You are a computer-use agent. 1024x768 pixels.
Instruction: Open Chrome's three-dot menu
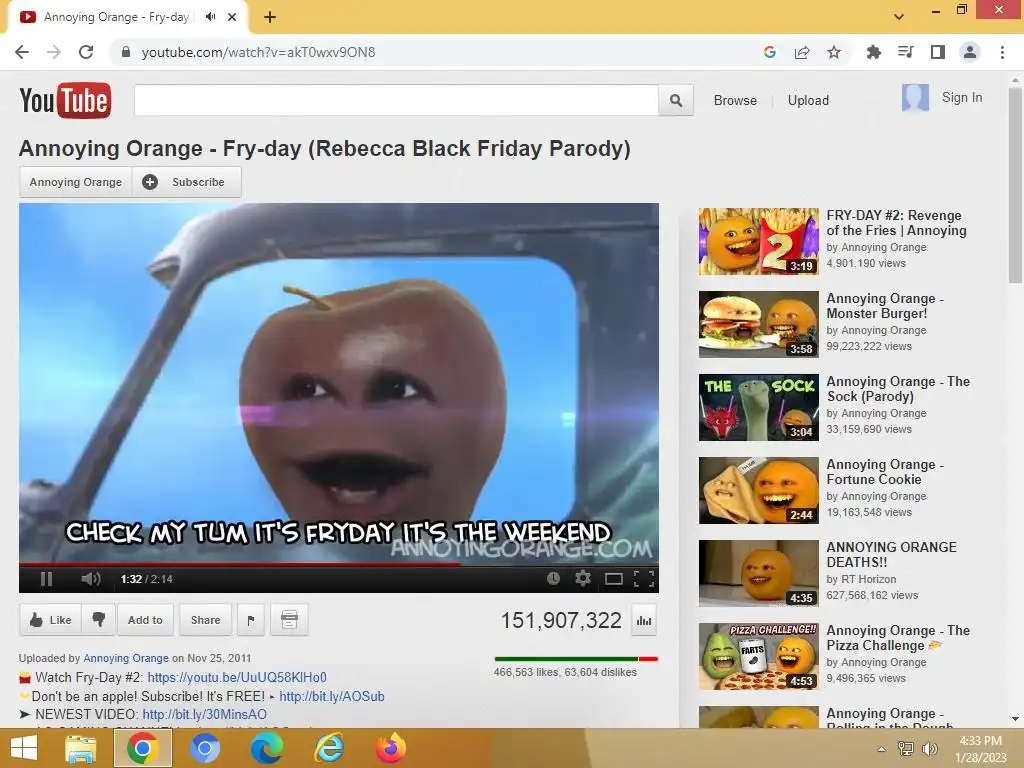point(1002,52)
